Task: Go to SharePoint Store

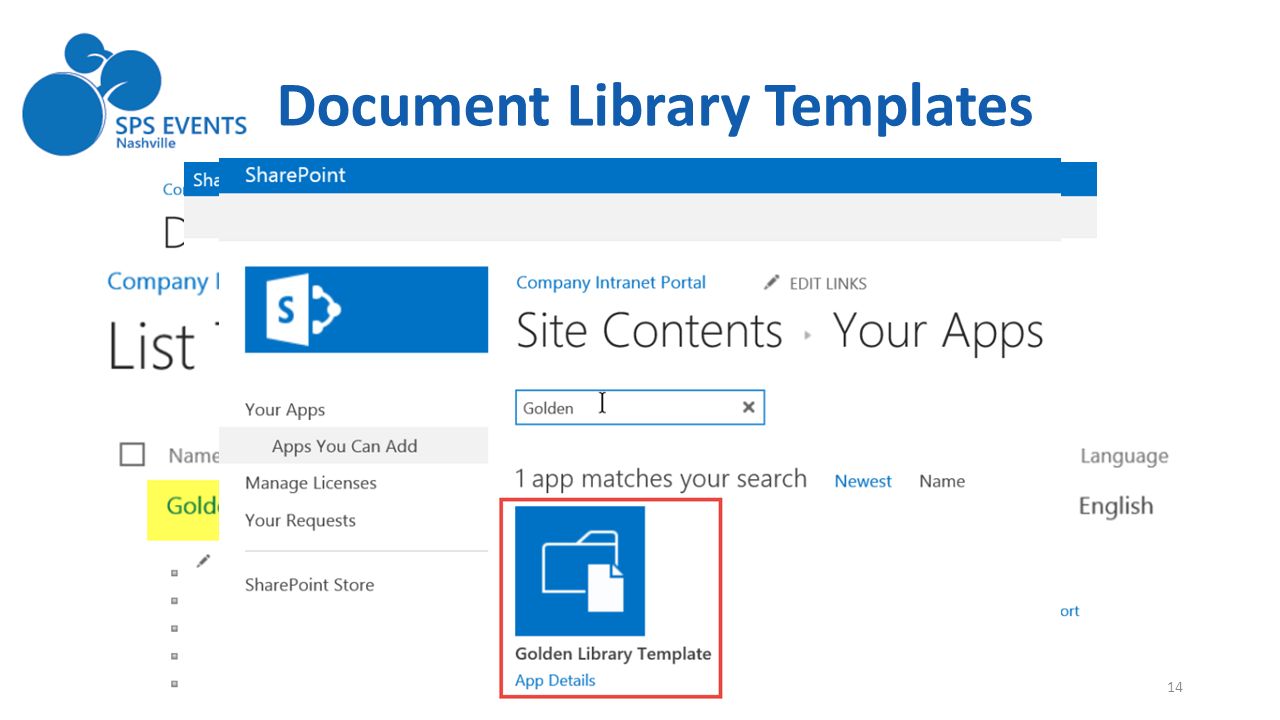Action: [310, 585]
